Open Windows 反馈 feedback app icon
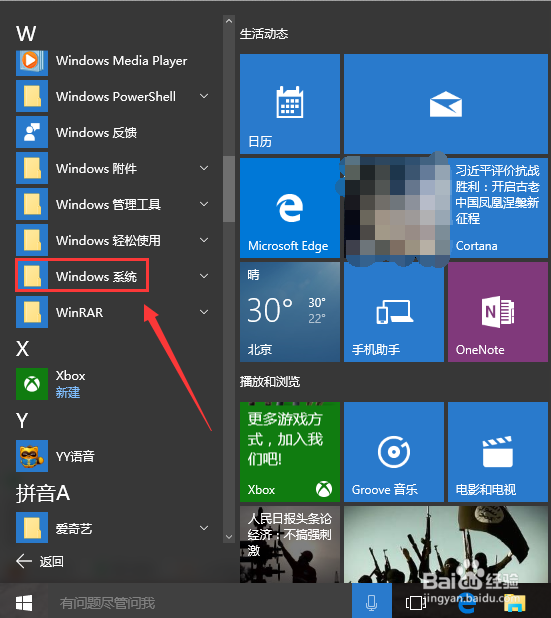The height and width of the screenshot is (618, 551). click(x=32, y=132)
